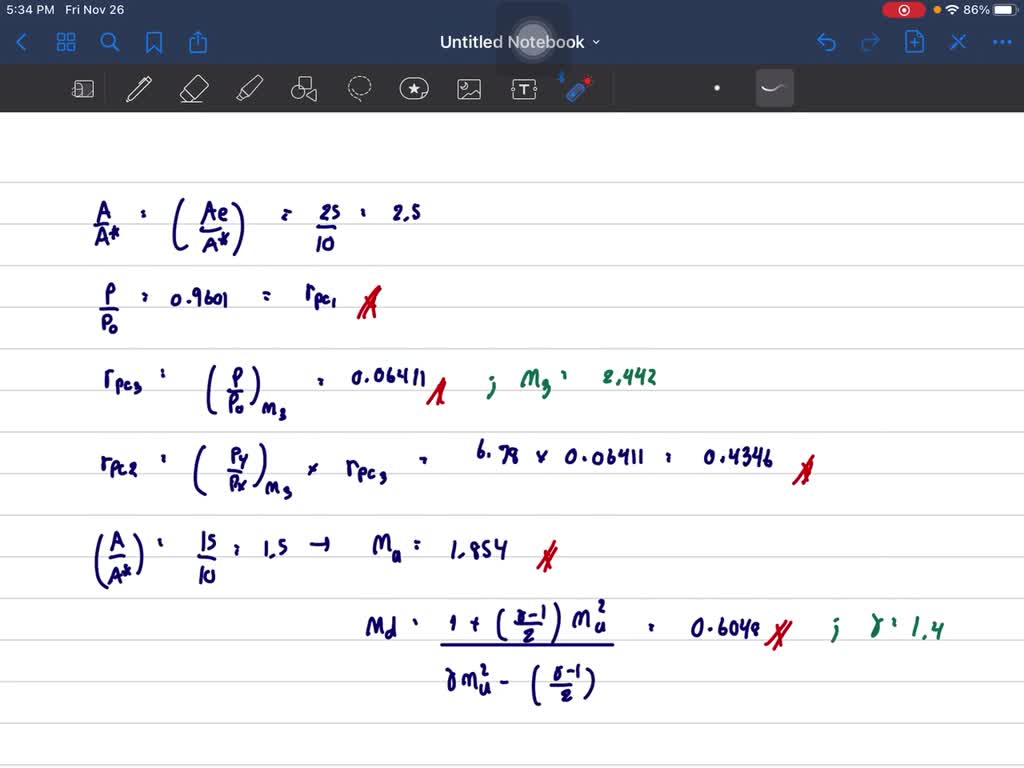This screenshot has height=768, width=1024.
Task: Open the Elements sticker tool
Action: tap(414, 89)
